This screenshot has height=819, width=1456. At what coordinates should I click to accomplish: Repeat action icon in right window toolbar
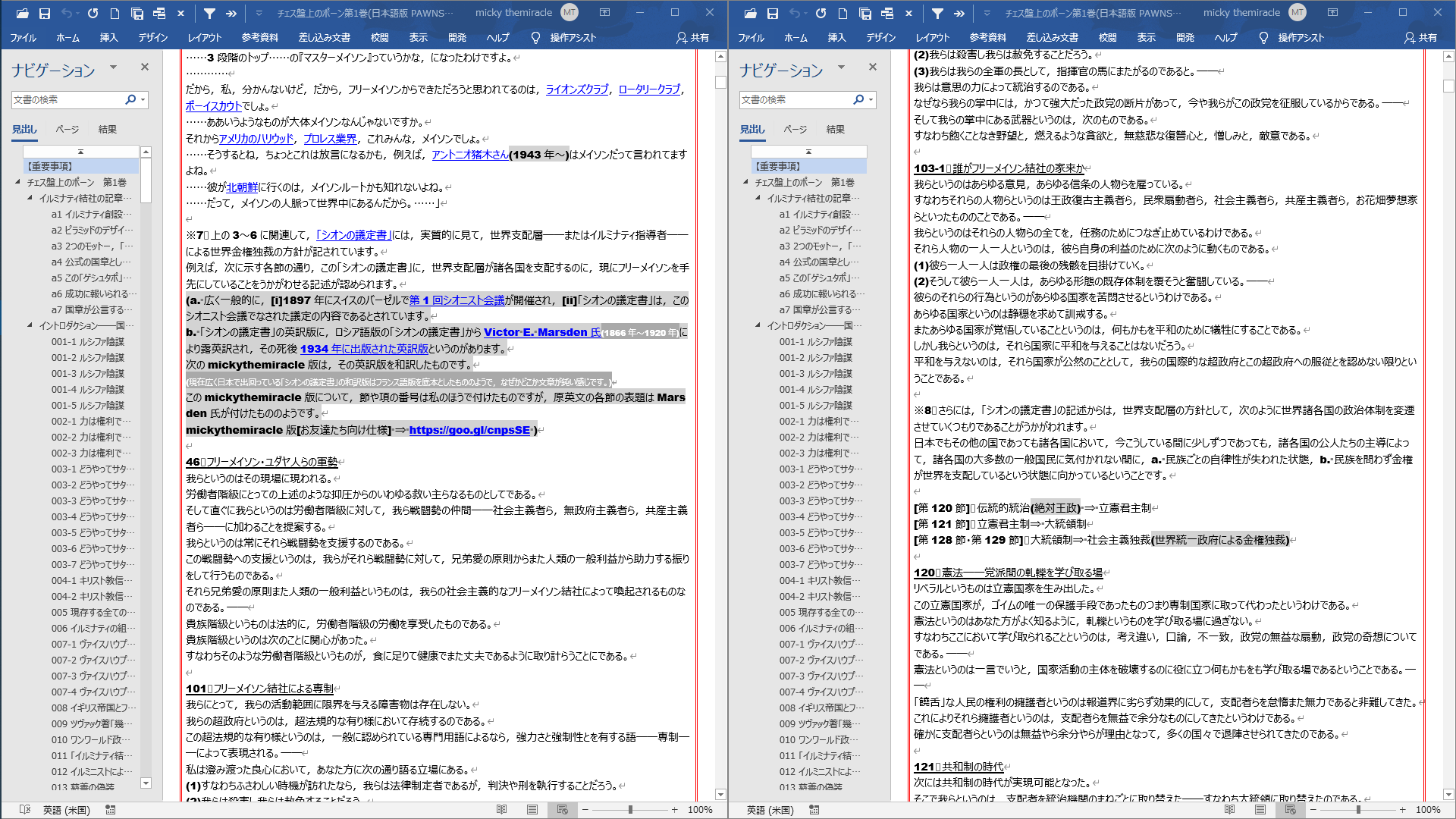pyautogui.click(x=821, y=13)
